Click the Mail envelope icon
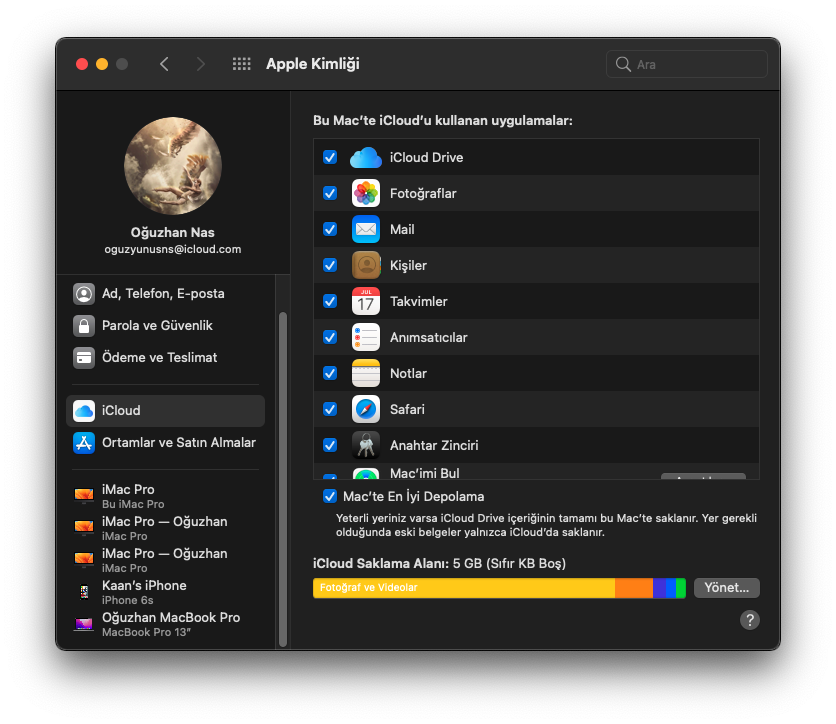Screen dimensions: 836x724 tap(366, 229)
